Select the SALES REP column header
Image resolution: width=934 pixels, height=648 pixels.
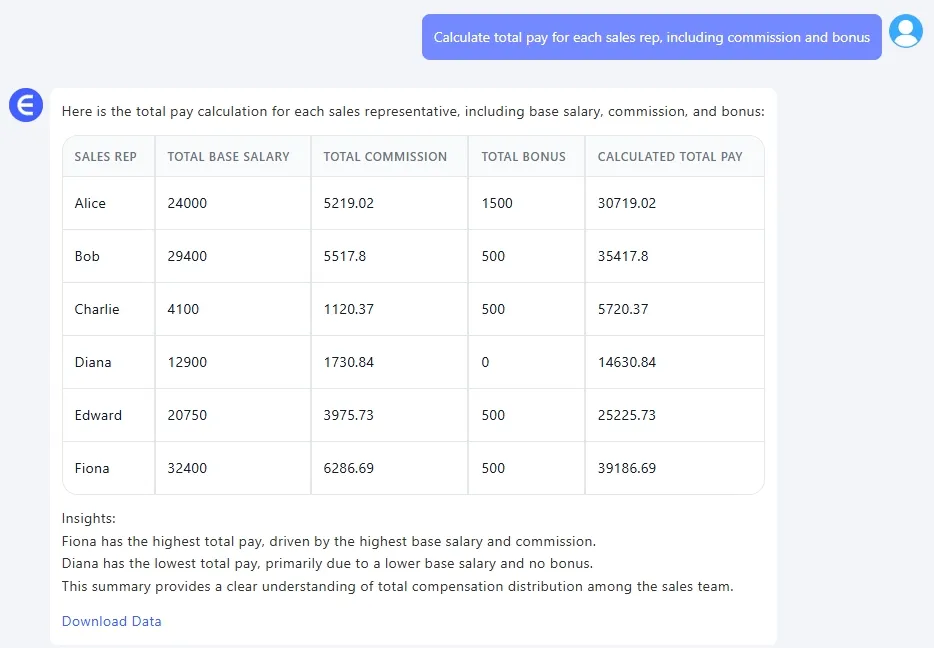pos(105,157)
